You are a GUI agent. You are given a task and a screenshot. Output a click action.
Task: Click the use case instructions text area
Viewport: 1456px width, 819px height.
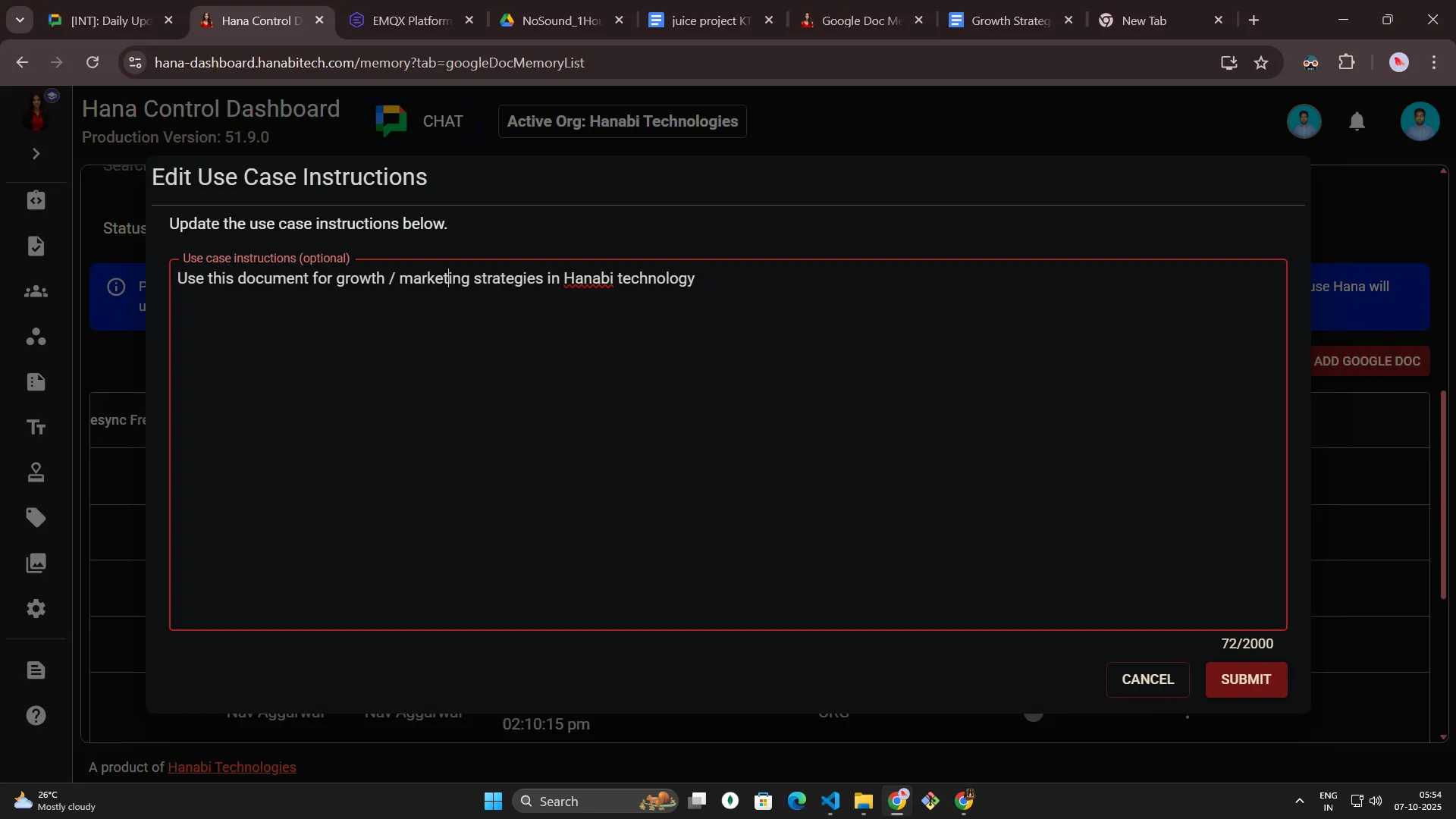pyautogui.click(x=727, y=447)
